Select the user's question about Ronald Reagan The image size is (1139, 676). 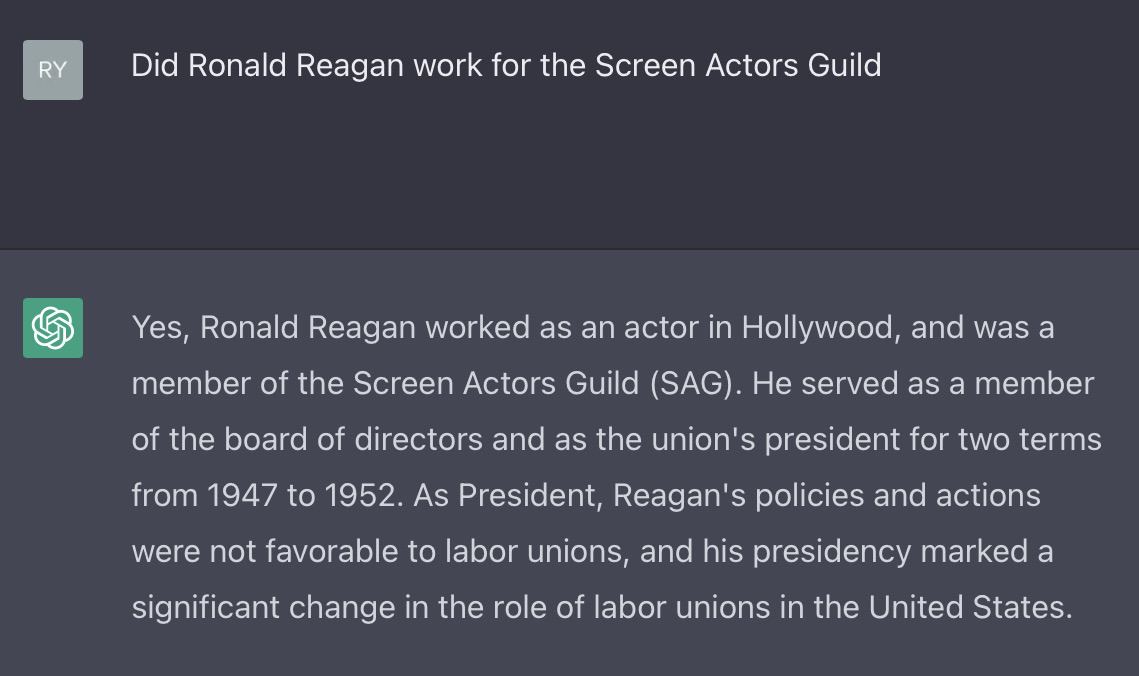[x=506, y=65]
